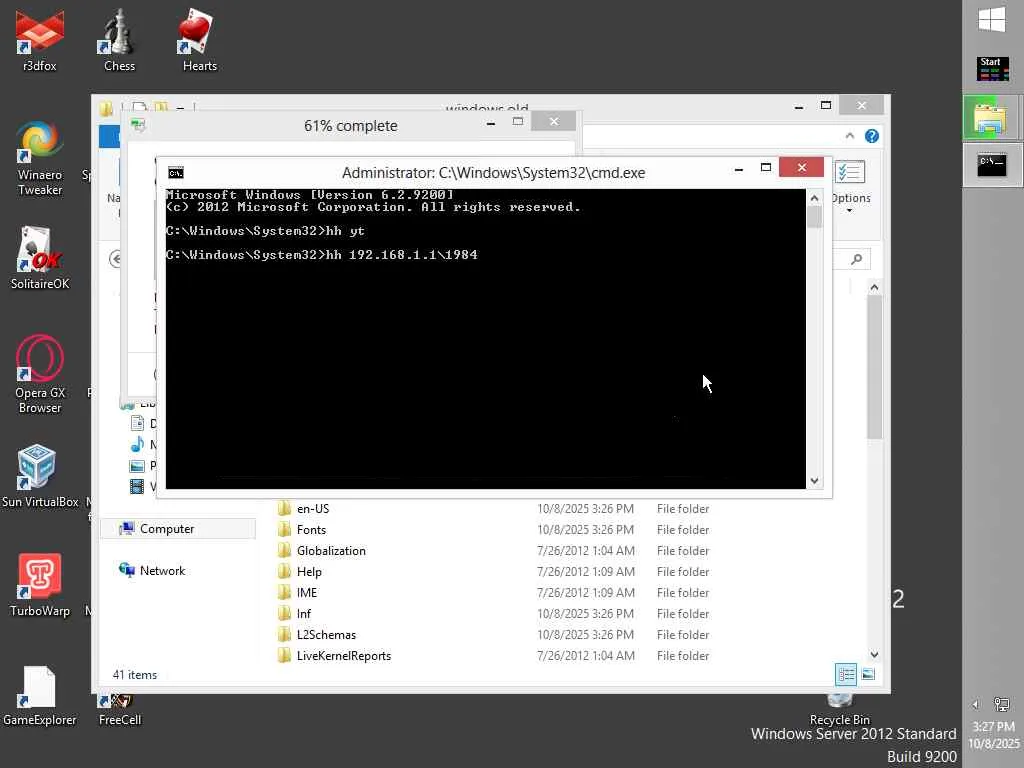Open the Start screen tile icon

coord(992,69)
